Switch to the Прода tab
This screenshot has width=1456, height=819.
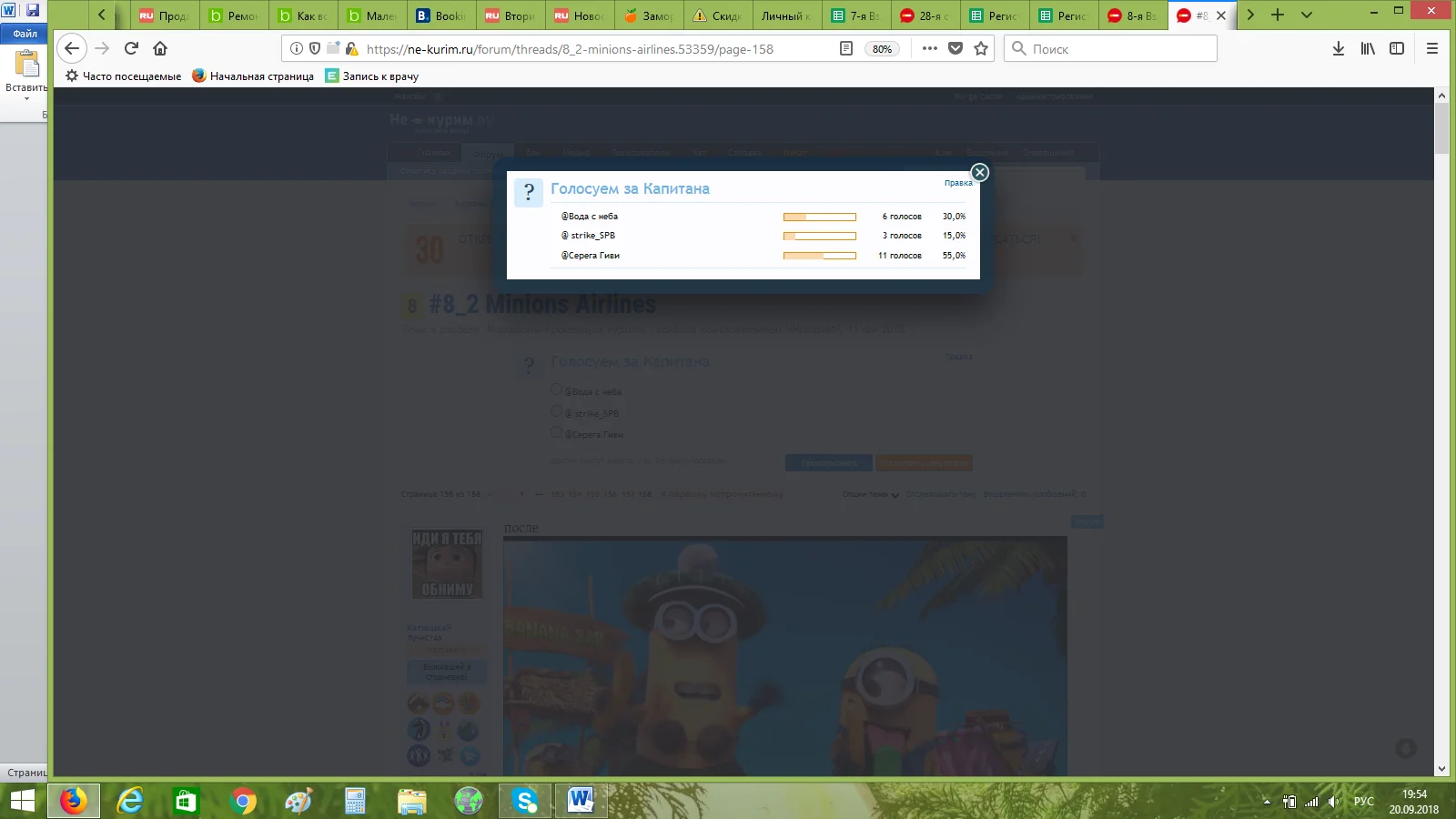pos(165,15)
